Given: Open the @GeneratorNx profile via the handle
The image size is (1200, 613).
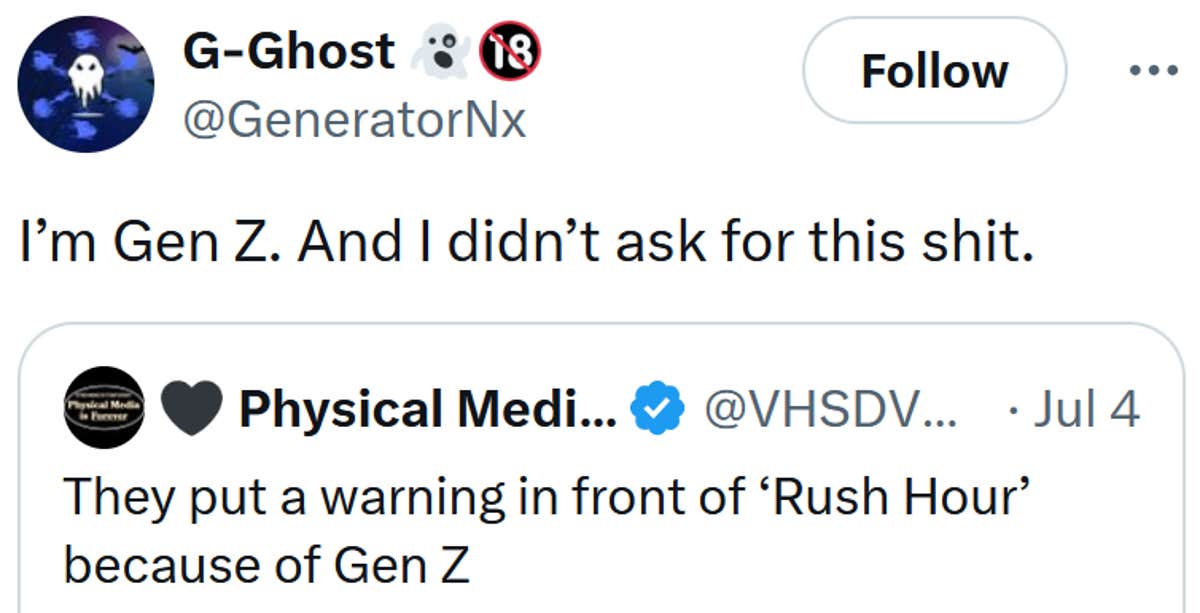Looking at the screenshot, I should coord(356,122).
